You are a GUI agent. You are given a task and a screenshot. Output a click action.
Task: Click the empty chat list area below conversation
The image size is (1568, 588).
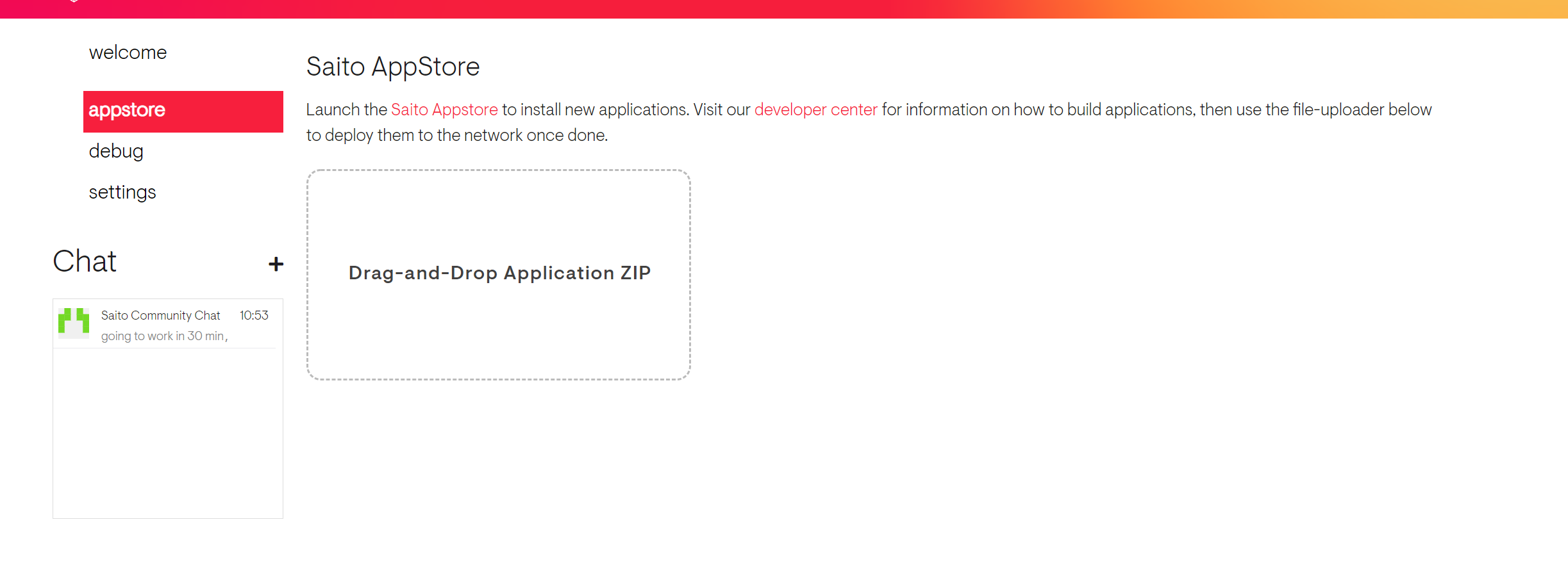(168, 434)
